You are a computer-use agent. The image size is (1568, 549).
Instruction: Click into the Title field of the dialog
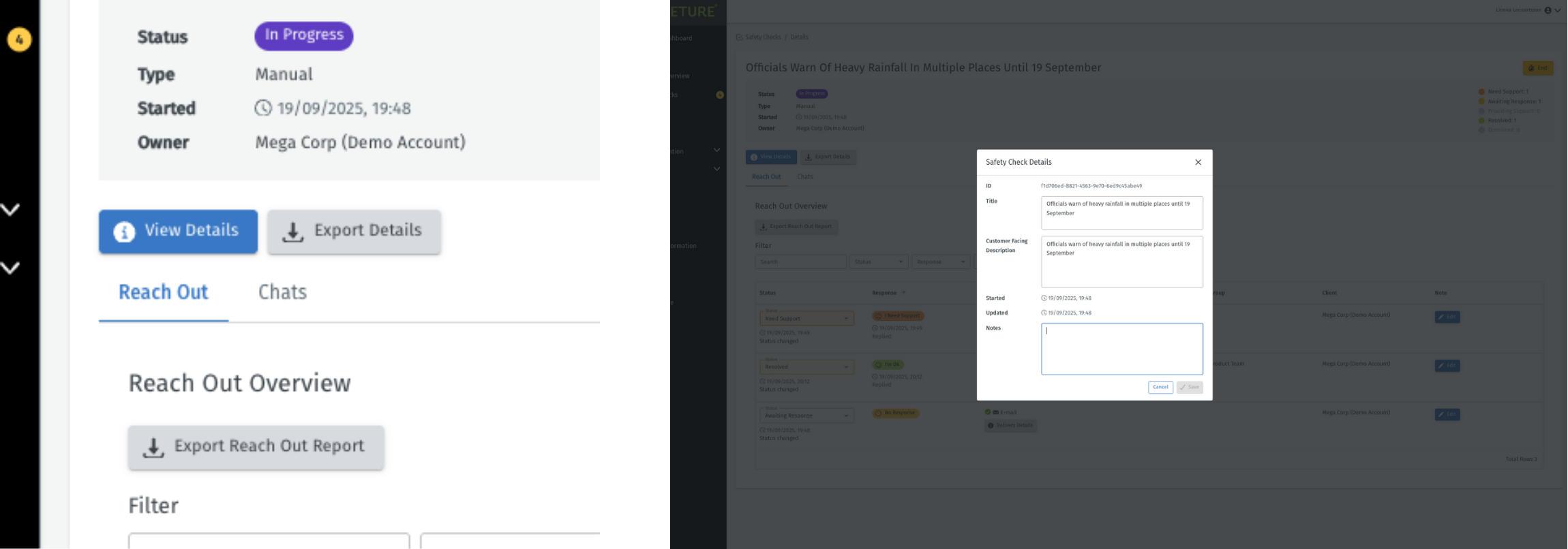1121,213
